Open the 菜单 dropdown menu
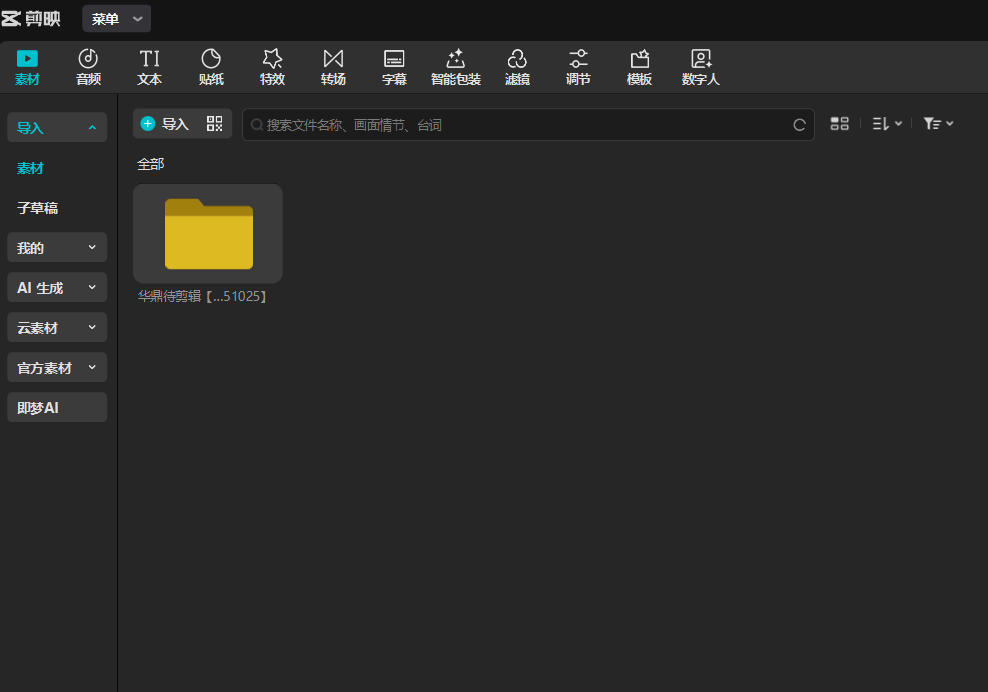The height and width of the screenshot is (692, 988). [117, 19]
